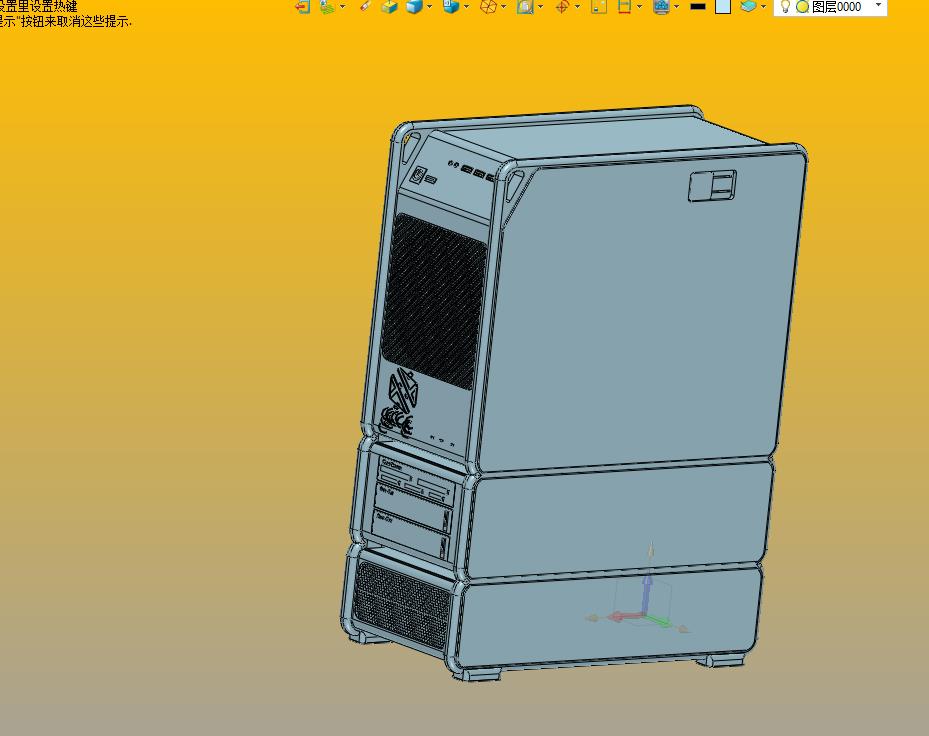Open dropdown beside teal layer icon
Screen dimensions: 929x736
point(763,7)
